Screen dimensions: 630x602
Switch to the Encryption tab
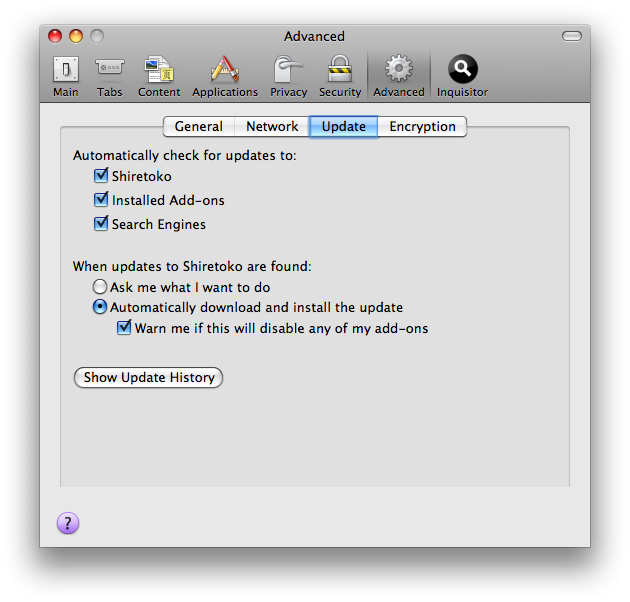(422, 127)
